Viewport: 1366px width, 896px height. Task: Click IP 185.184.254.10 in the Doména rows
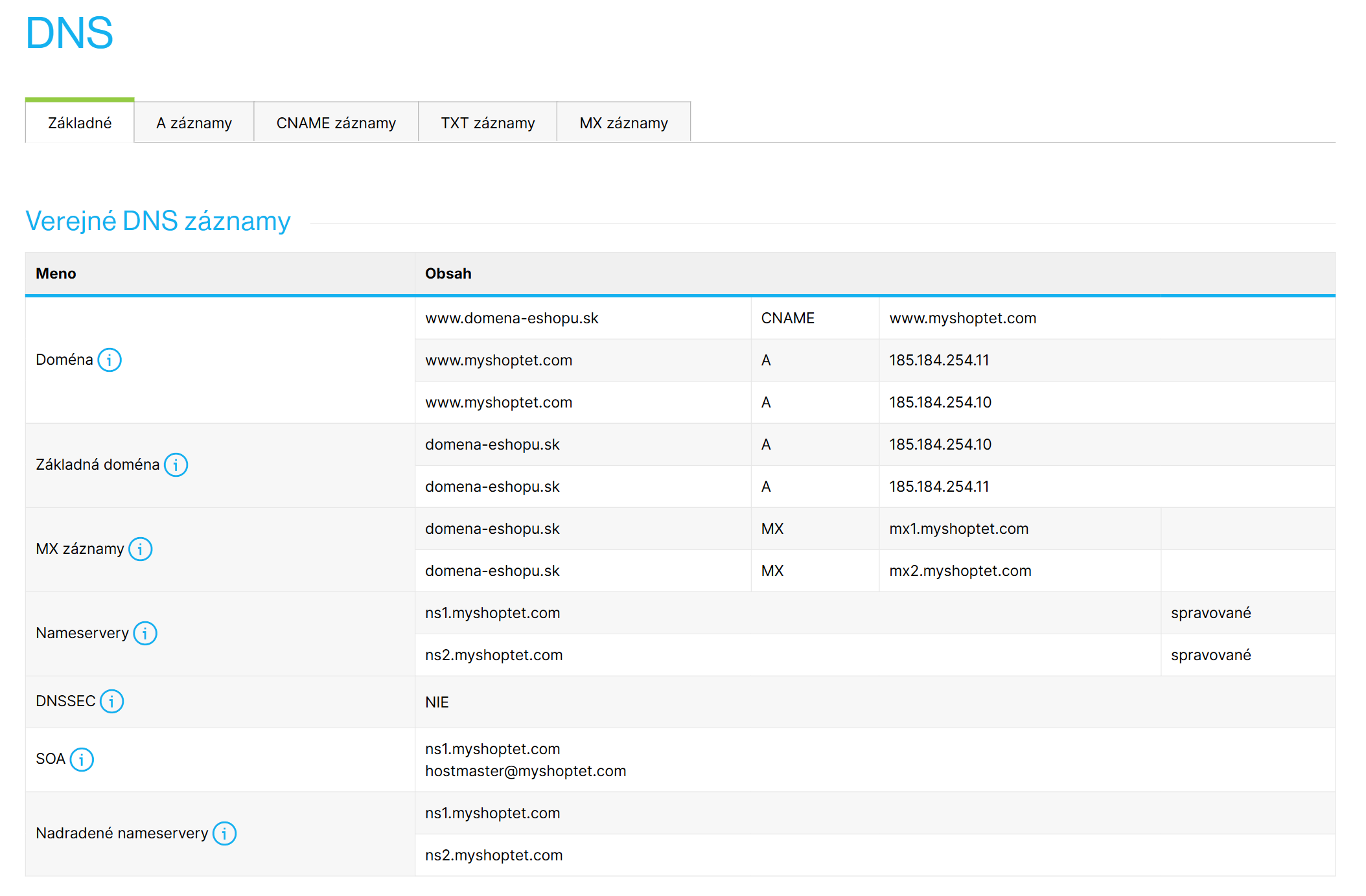point(940,402)
